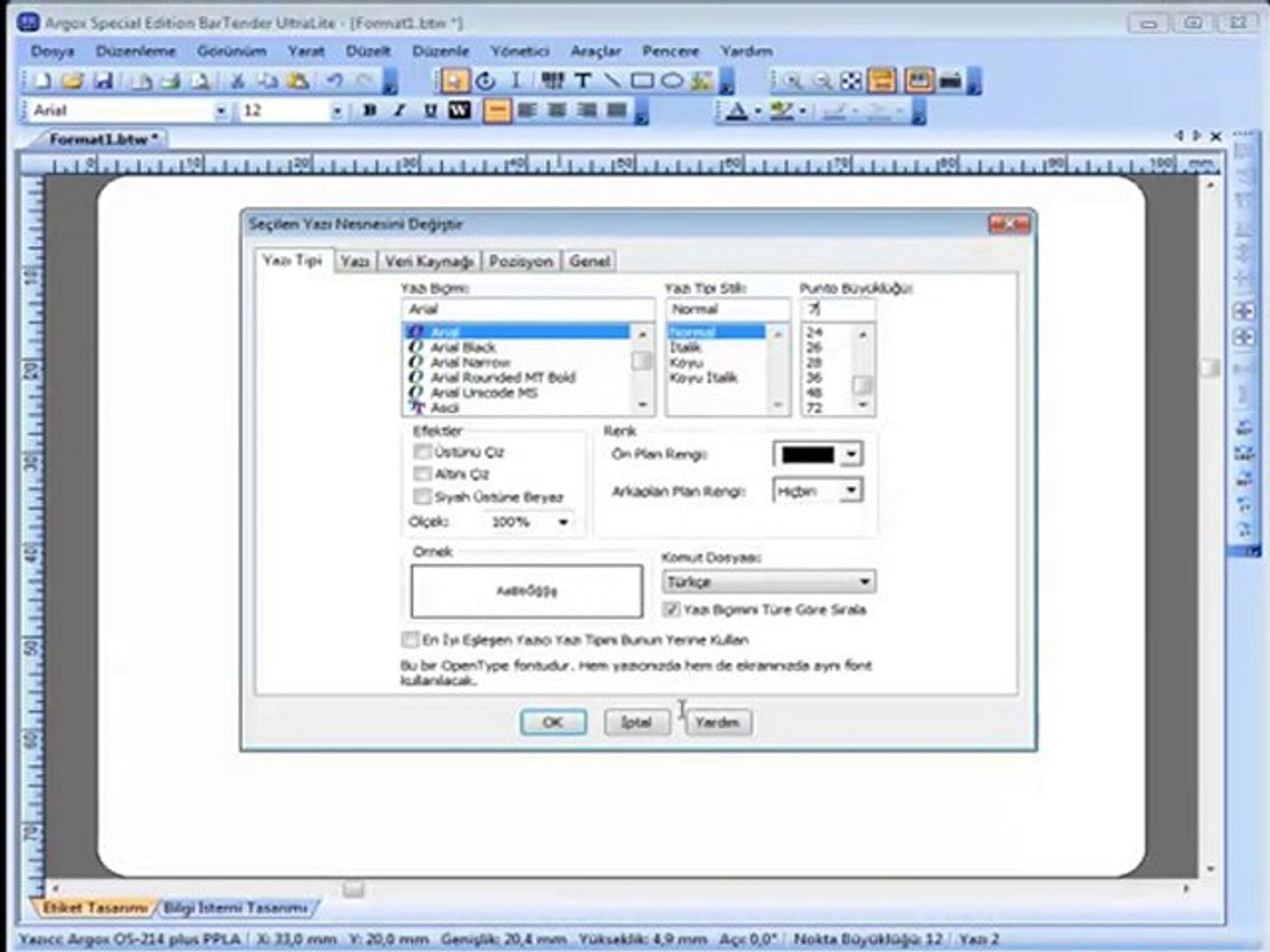Open the Dosya menu
This screenshot has height=952, width=1270.
pos(52,51)
